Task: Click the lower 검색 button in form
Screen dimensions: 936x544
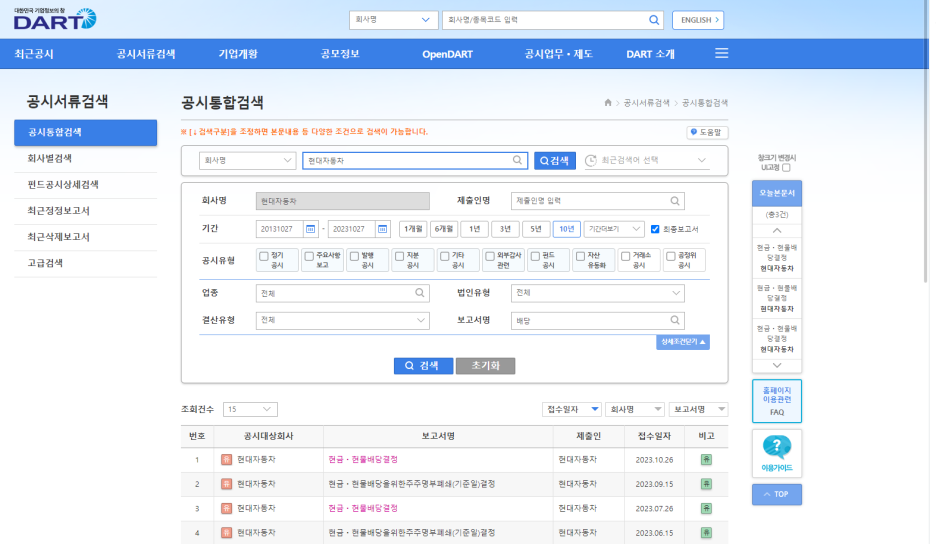Action: coord(423,366)
